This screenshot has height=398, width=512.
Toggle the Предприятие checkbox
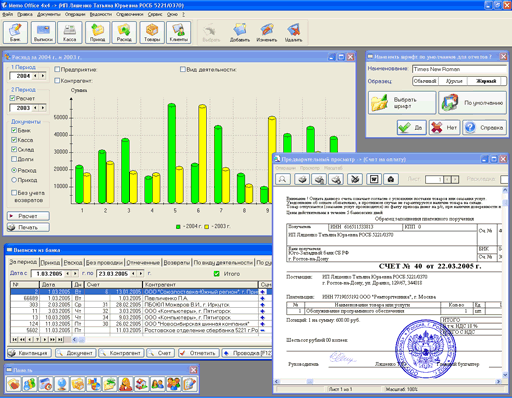(x=57, y=69)
